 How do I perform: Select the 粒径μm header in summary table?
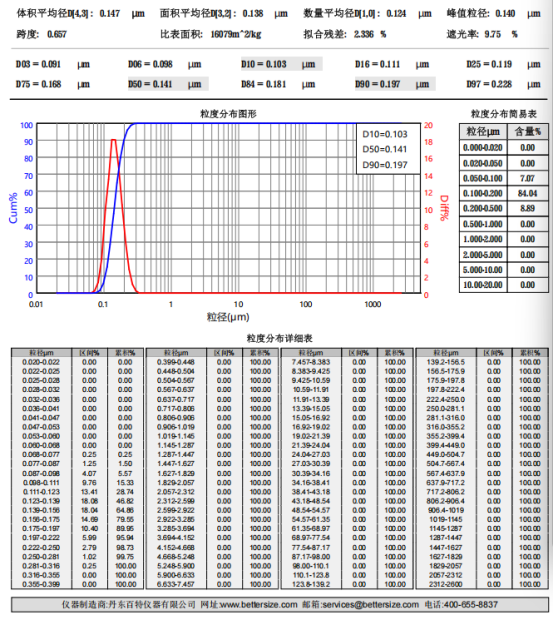(483, 132)
